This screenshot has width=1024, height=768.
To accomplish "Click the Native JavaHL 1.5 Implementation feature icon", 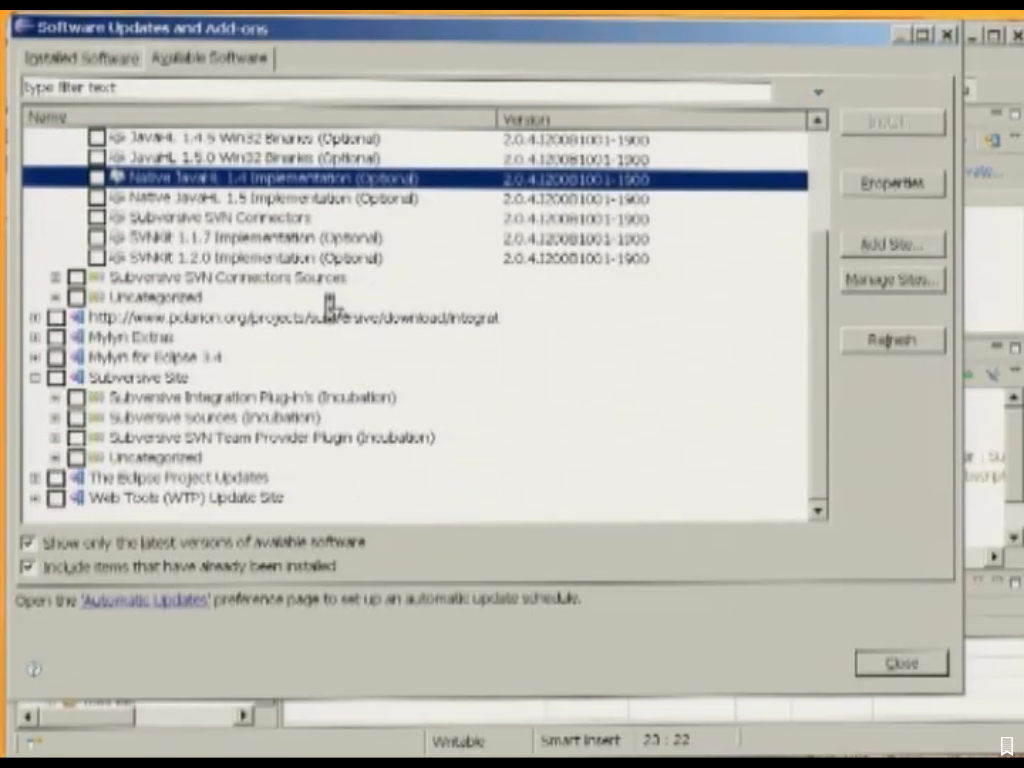I will [x=118, y=197].
